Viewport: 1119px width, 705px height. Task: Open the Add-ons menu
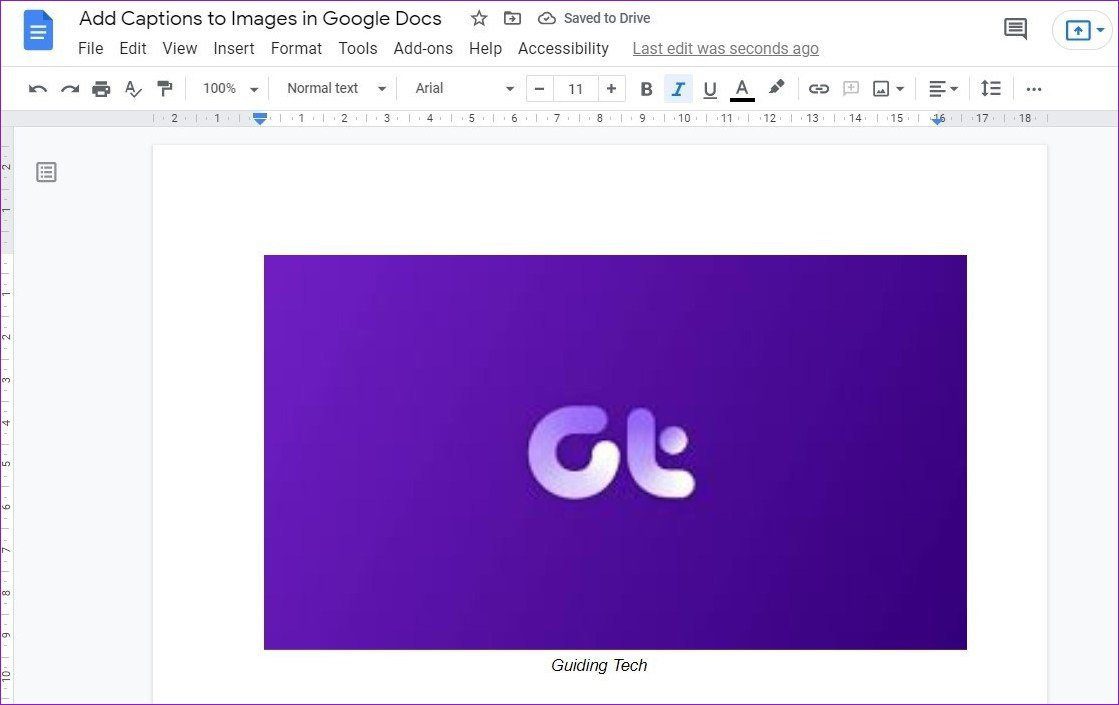point(423,49)
